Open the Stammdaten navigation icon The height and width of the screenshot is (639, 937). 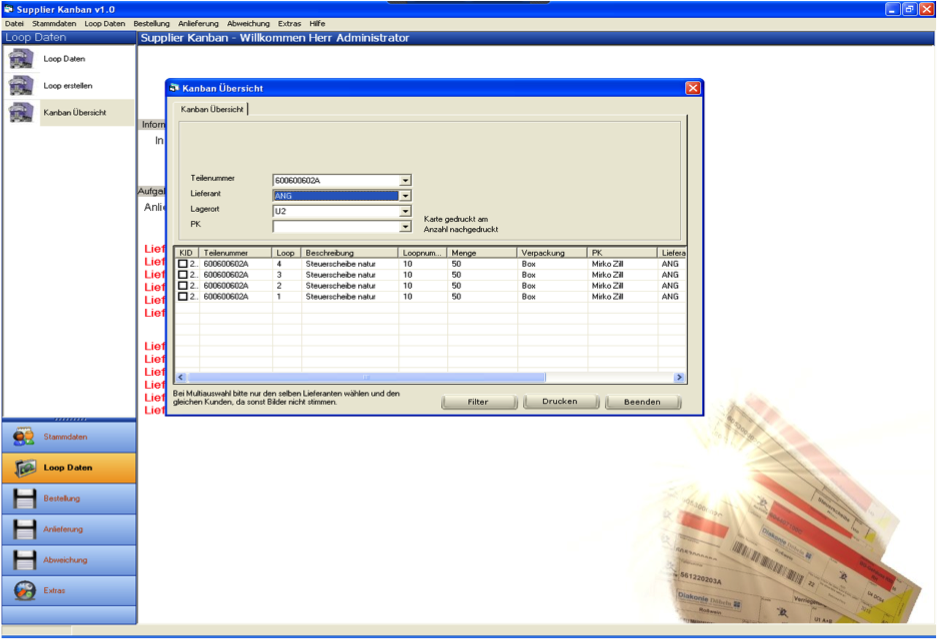25,437
